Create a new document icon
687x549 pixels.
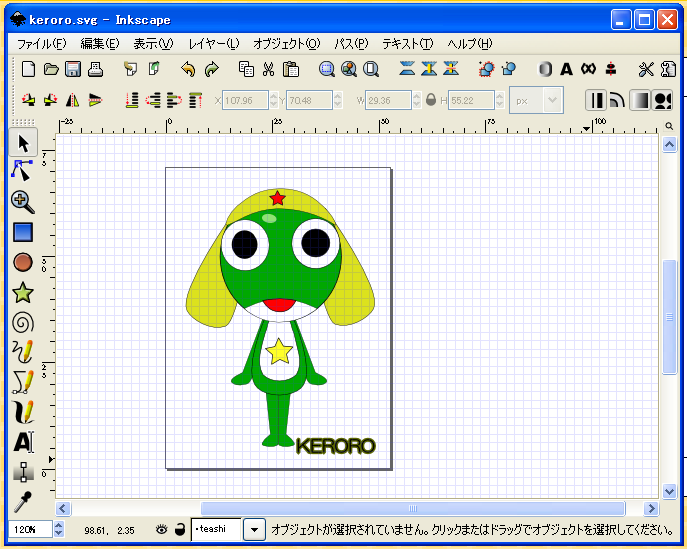(28, 69)
